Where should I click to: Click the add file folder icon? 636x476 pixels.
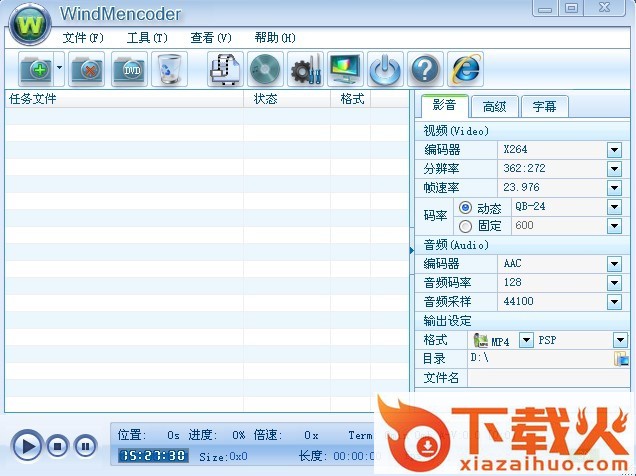(36, 69)
